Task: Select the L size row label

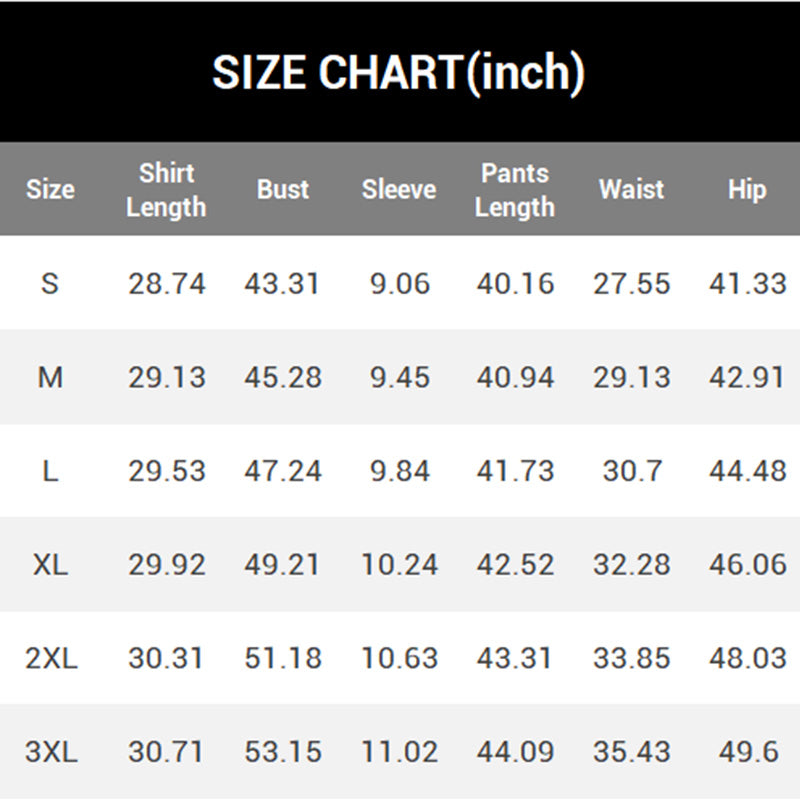Action: click(50, 471)
